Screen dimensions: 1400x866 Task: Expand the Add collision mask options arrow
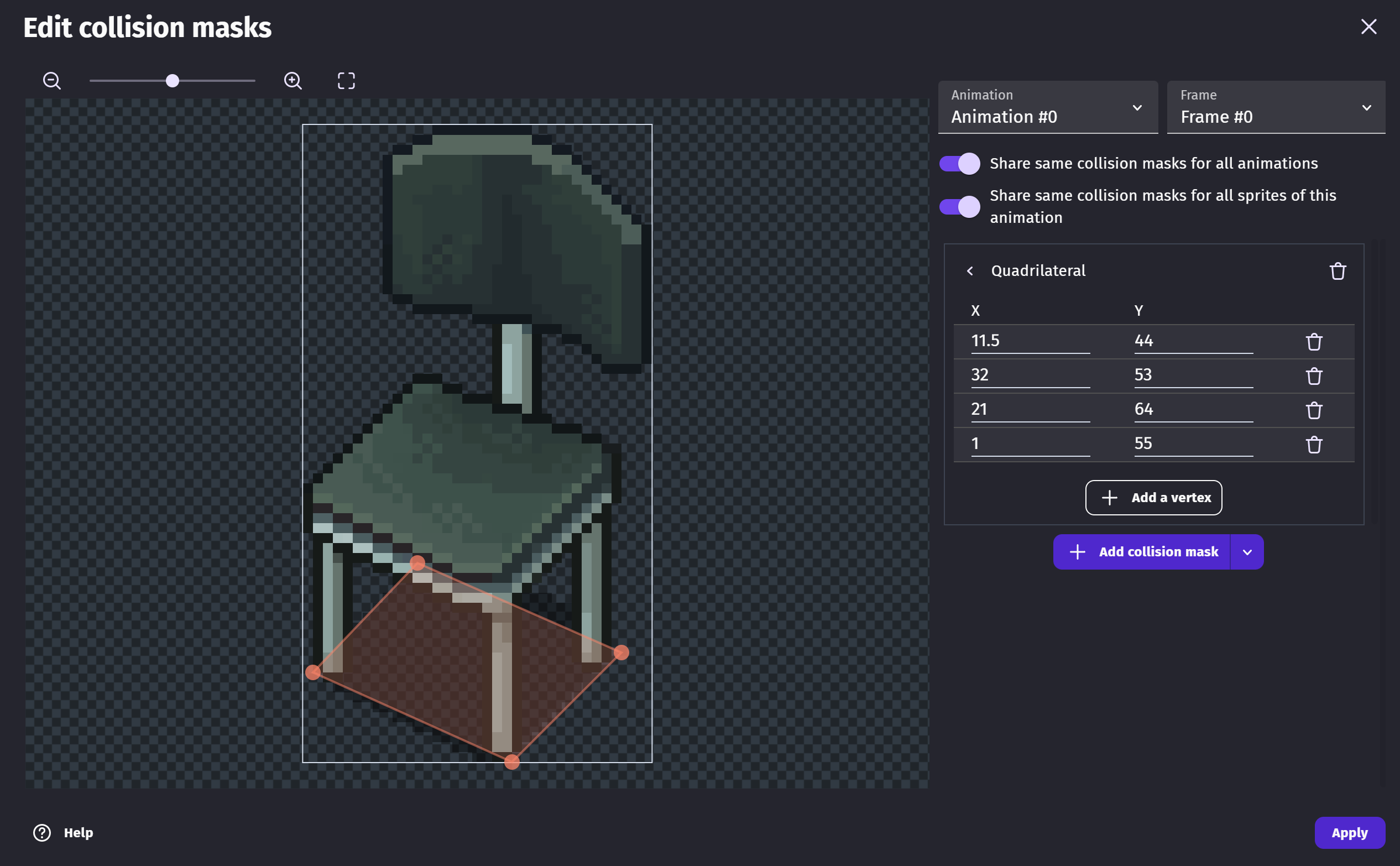(1246, 552)
